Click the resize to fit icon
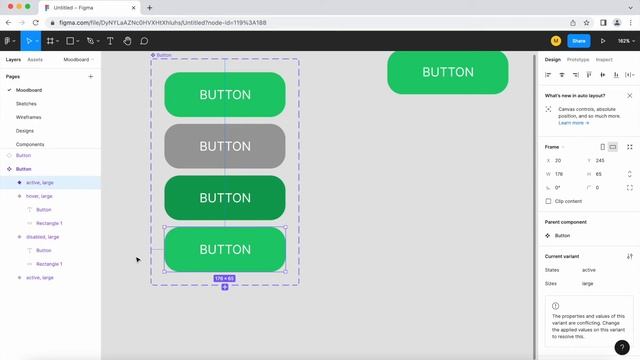 pyautogui.click(x=630, y=147)
